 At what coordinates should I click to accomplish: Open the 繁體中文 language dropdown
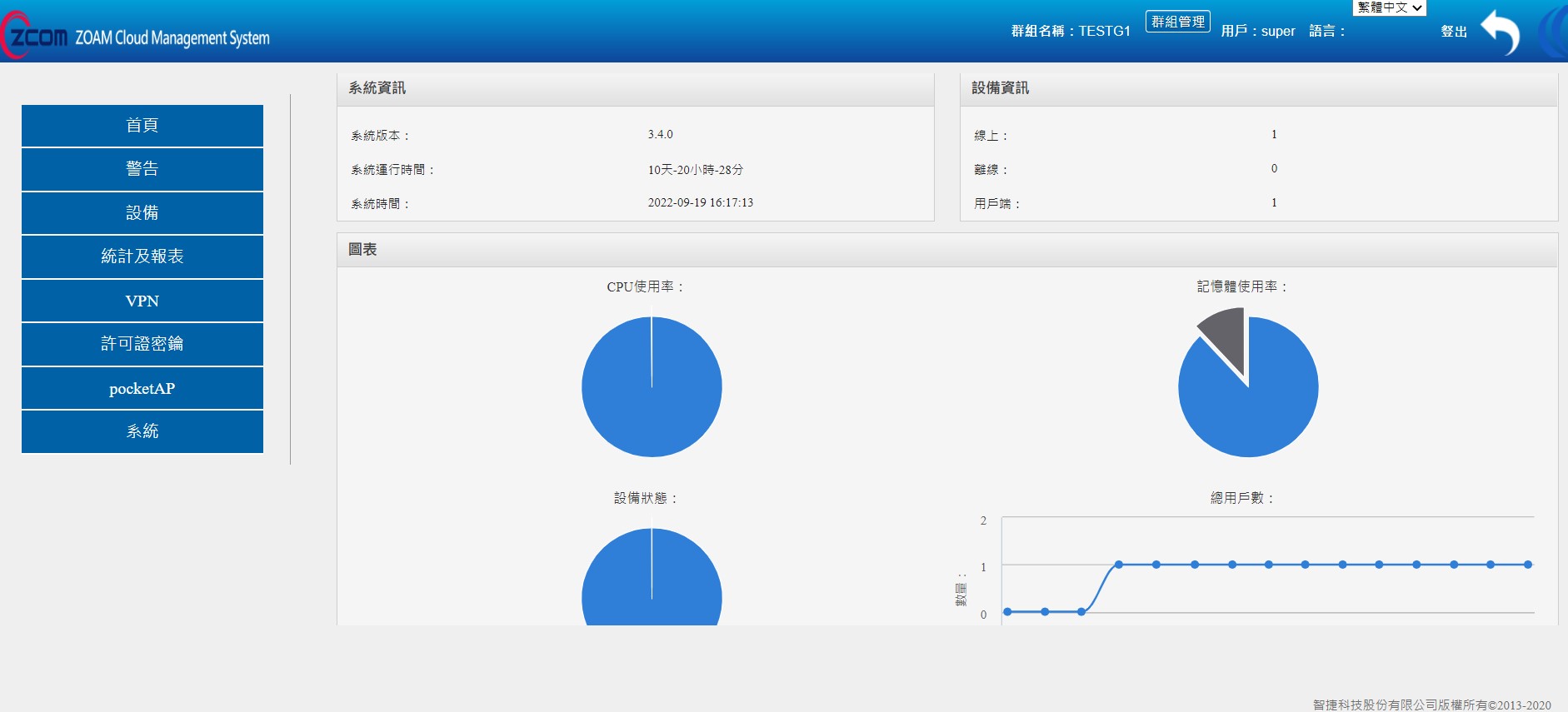point(1390,7)
